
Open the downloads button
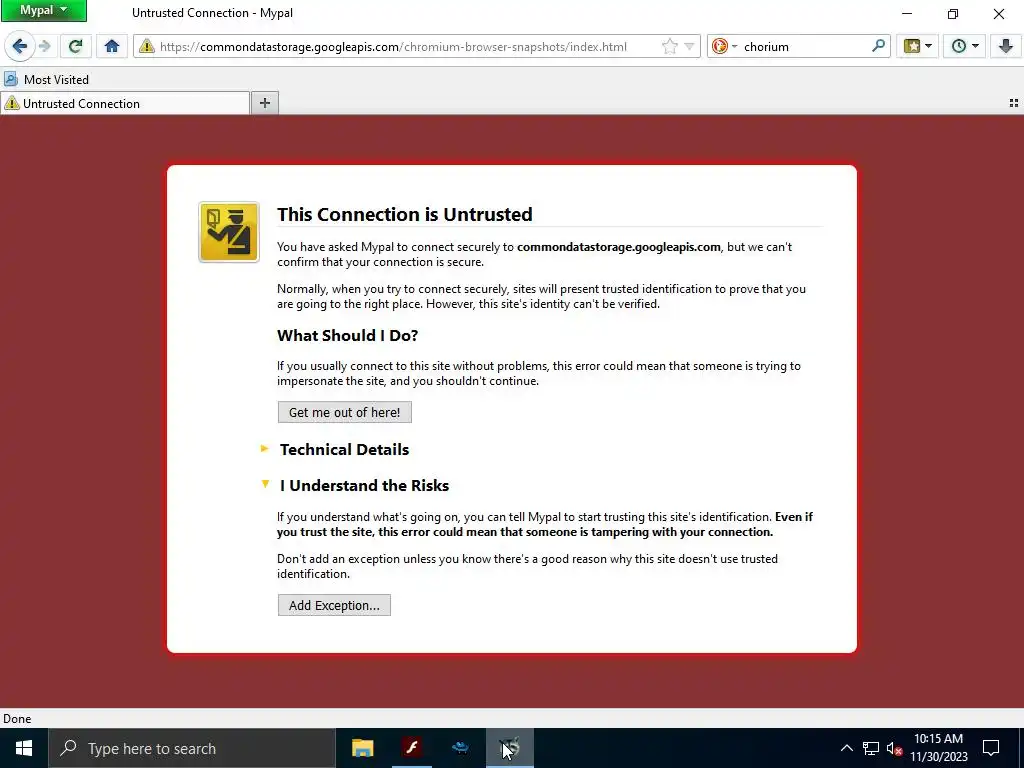click(x=1005, y=46)
